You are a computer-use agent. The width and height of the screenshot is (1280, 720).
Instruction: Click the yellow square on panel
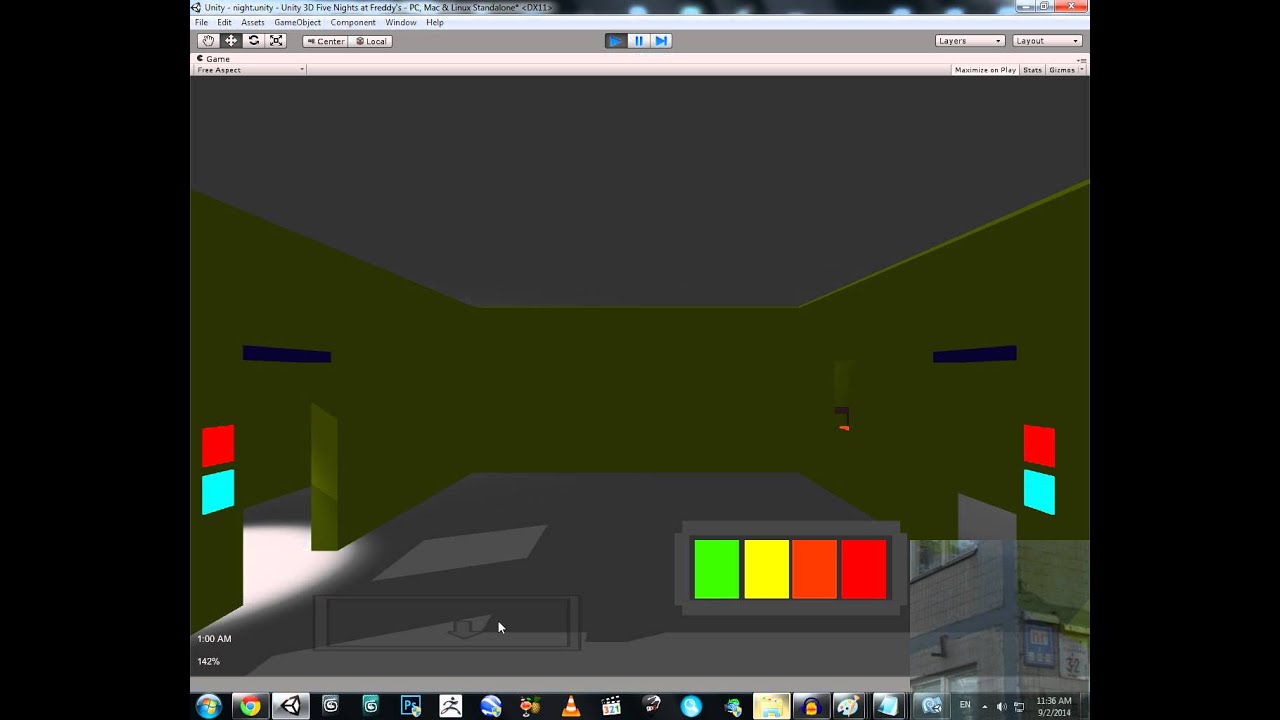tap(766, 569)
